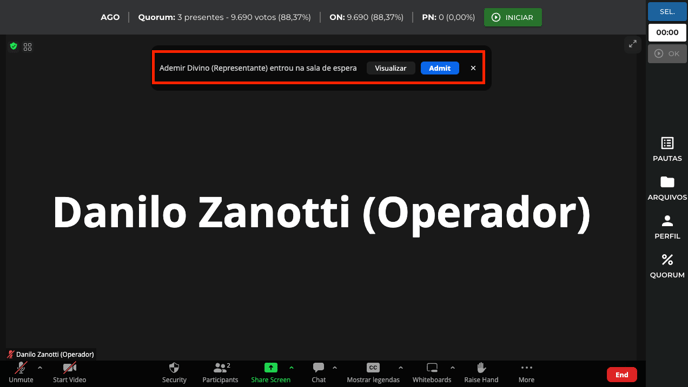Expand Share Screen options chevron
Viewport: 688px width, 387px height.
[x=291, y=368]
